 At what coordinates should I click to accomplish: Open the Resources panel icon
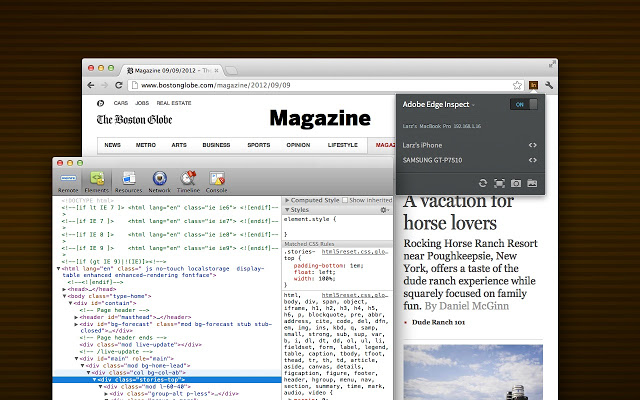point(129,182)
